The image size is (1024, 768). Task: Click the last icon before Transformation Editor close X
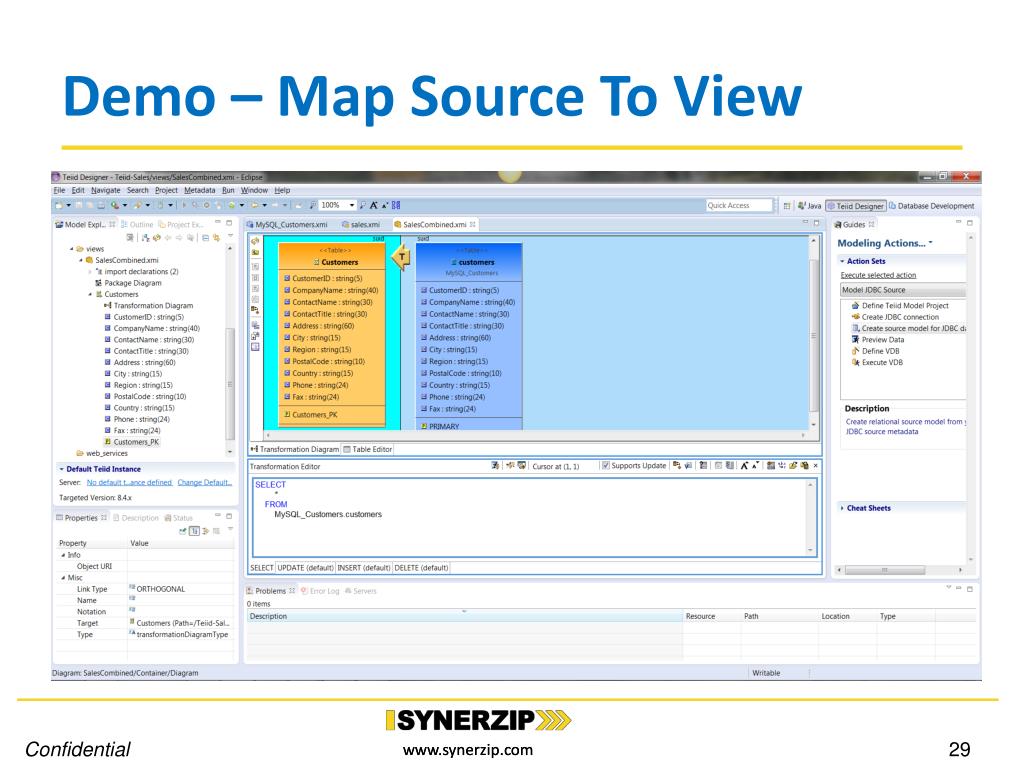805,466
